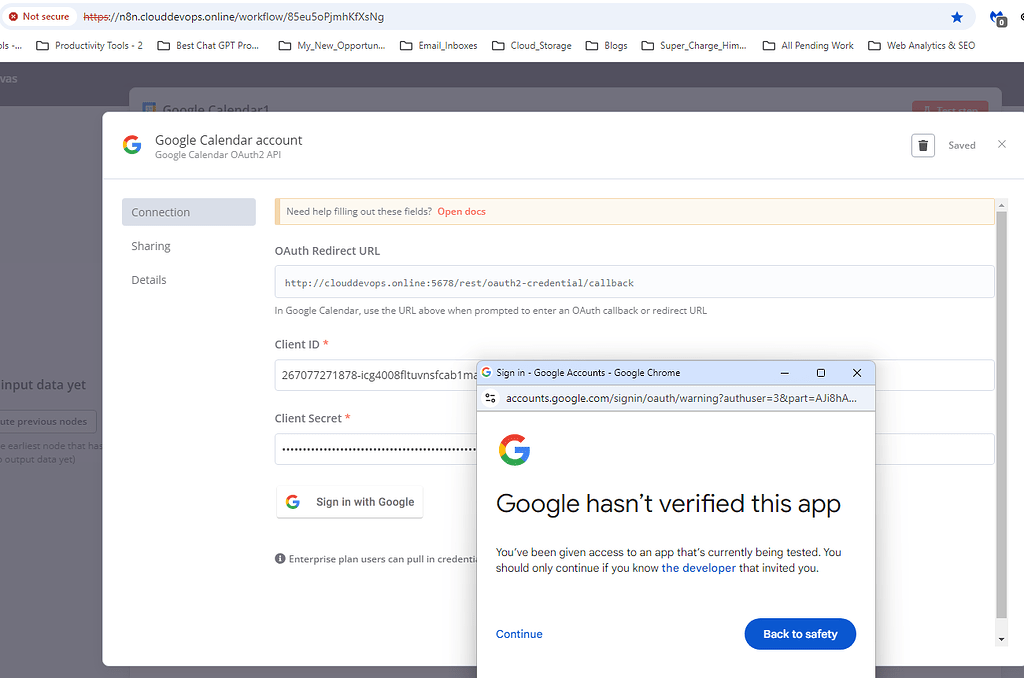Click the site information icon in popup address bar
Viewport: 1024px width, 678px height.
pyautogui.click(x=491, y=397)
